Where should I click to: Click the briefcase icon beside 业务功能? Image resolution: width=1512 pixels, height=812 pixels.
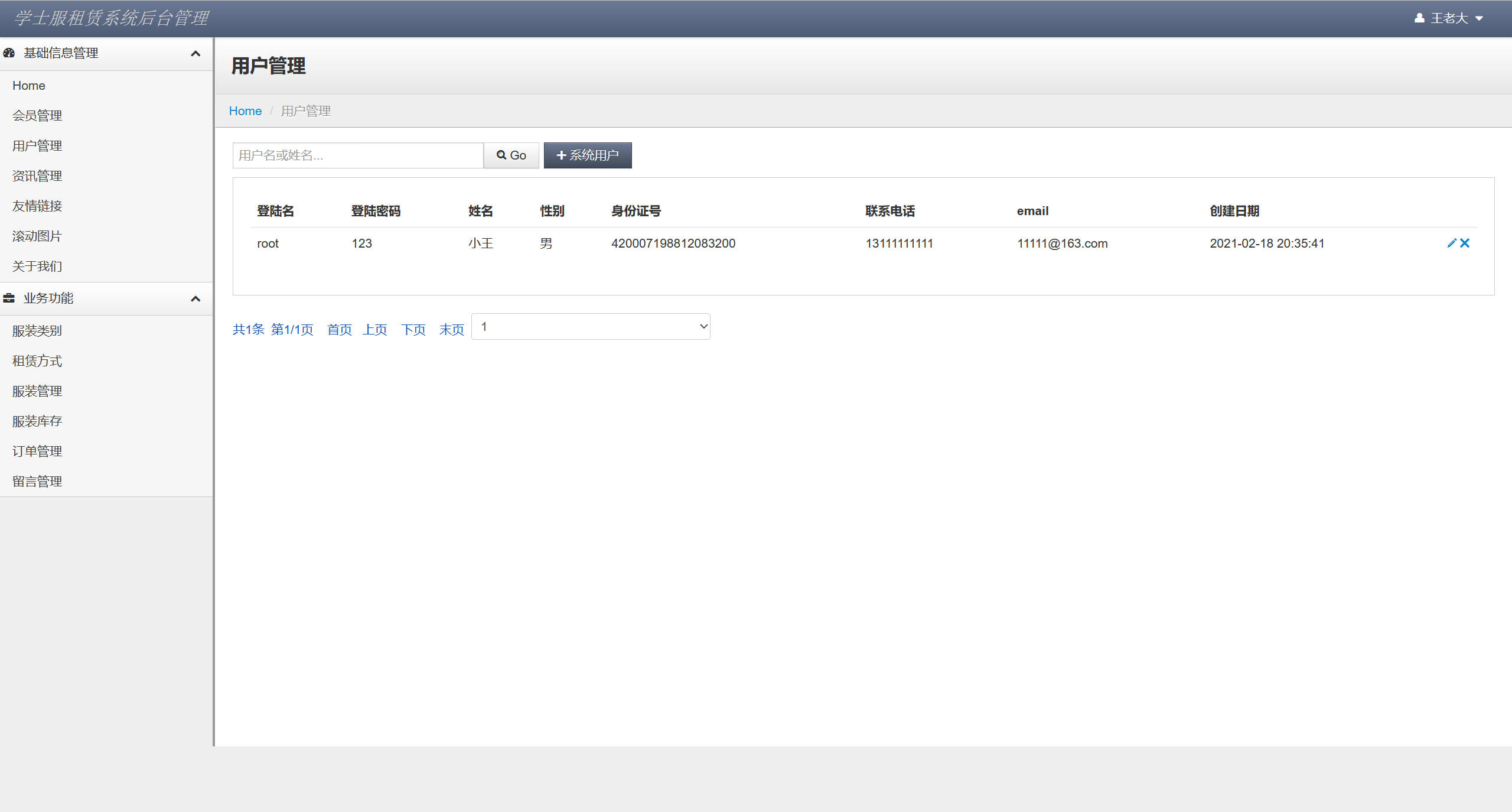pyautogui.click(x=9, y=298)
